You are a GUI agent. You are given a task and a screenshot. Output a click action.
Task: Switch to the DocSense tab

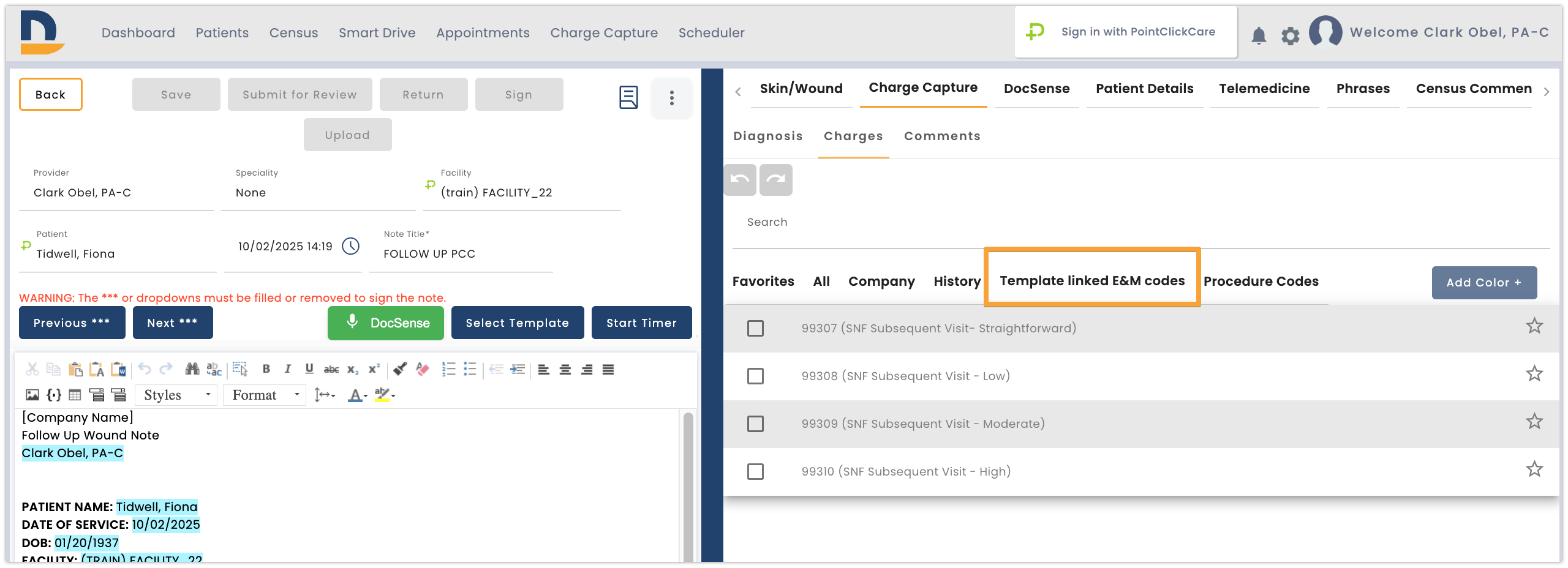pos(1036,89)
